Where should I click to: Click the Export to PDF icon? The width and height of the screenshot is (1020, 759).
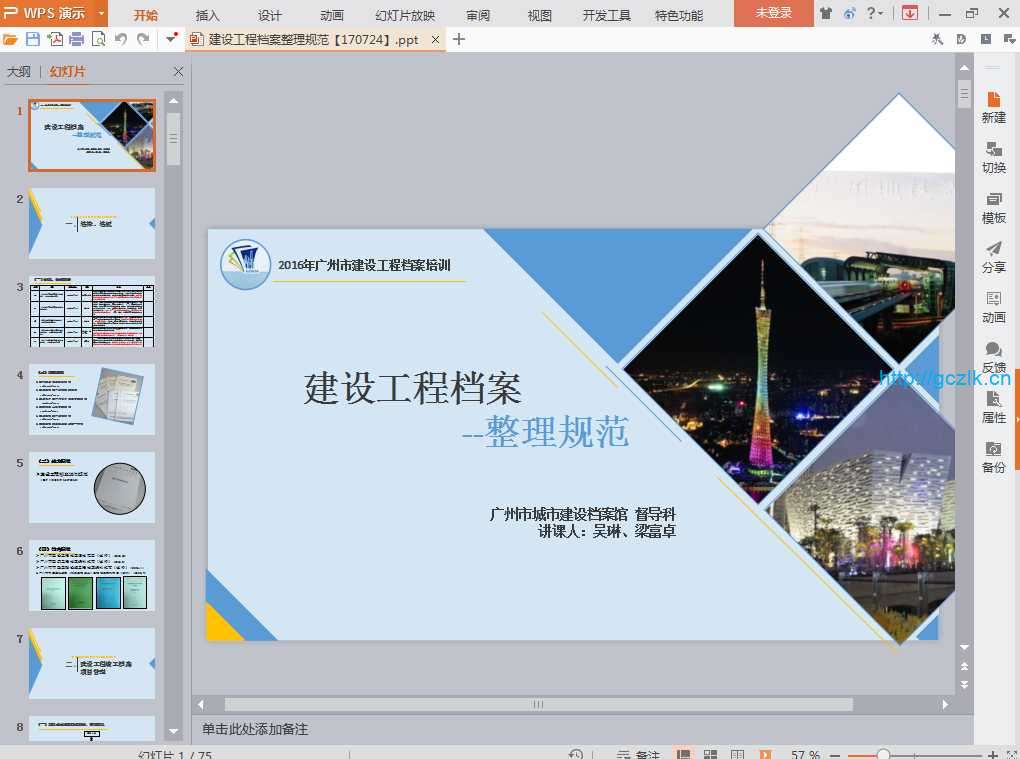55,39
